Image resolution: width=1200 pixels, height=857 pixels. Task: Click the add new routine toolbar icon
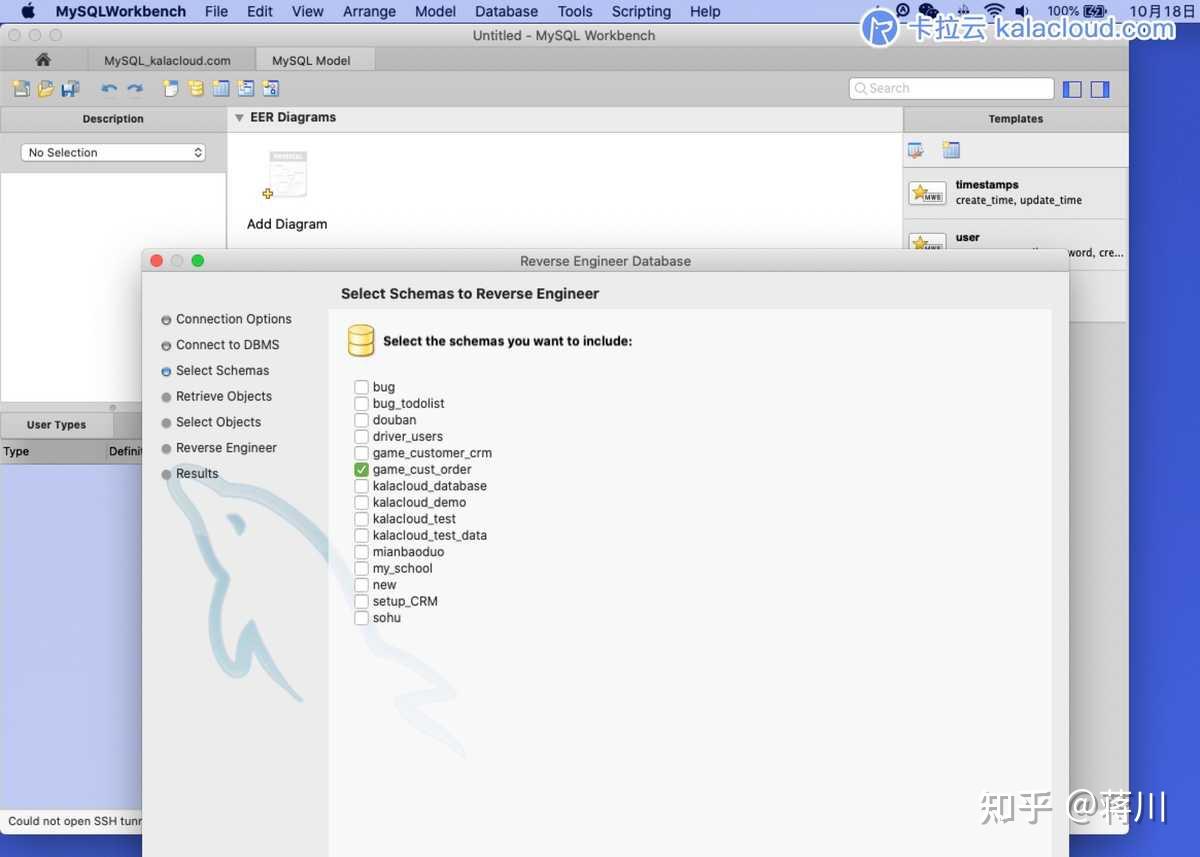click(271, 89)
